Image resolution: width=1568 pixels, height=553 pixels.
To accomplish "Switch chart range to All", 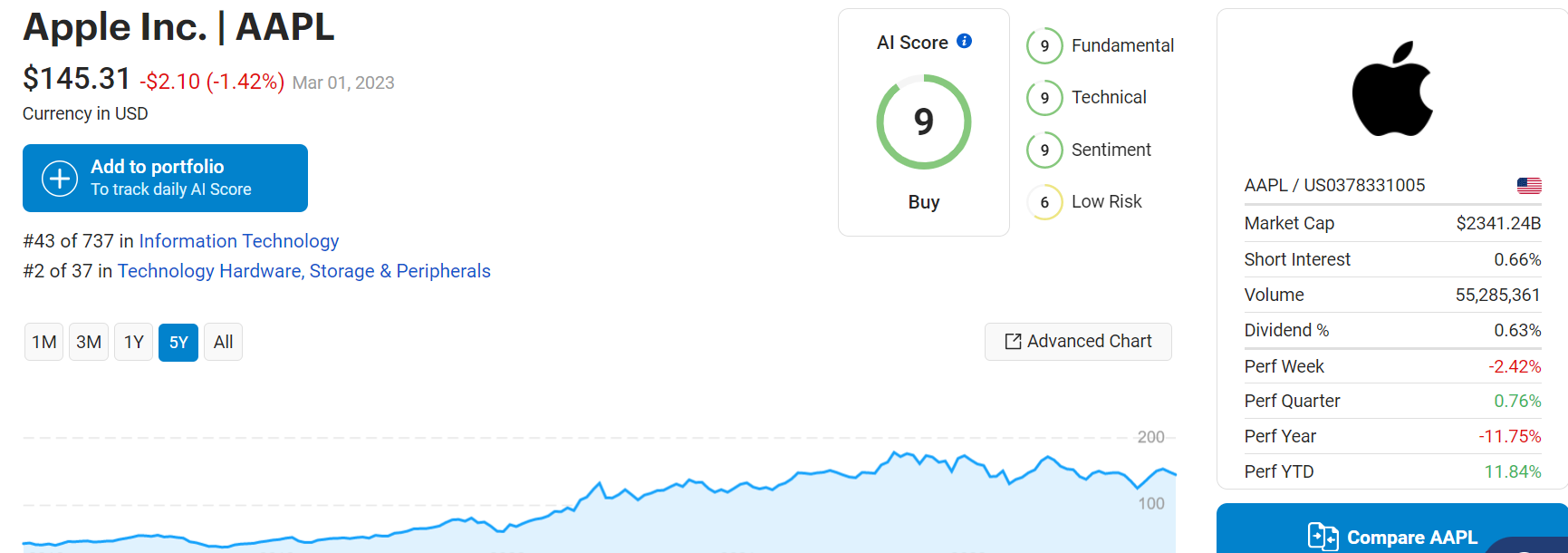I will pos(223,342).
